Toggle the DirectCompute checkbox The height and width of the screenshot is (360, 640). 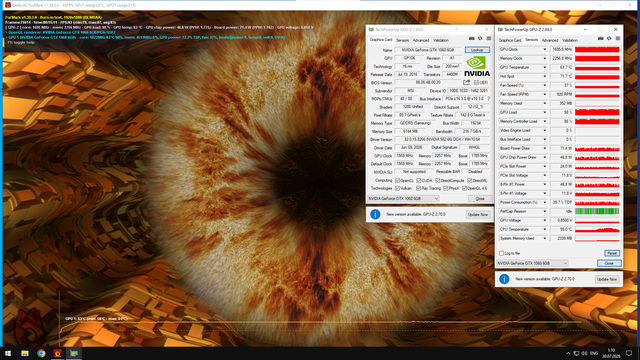pyautogui.click(x=438, y=180)
